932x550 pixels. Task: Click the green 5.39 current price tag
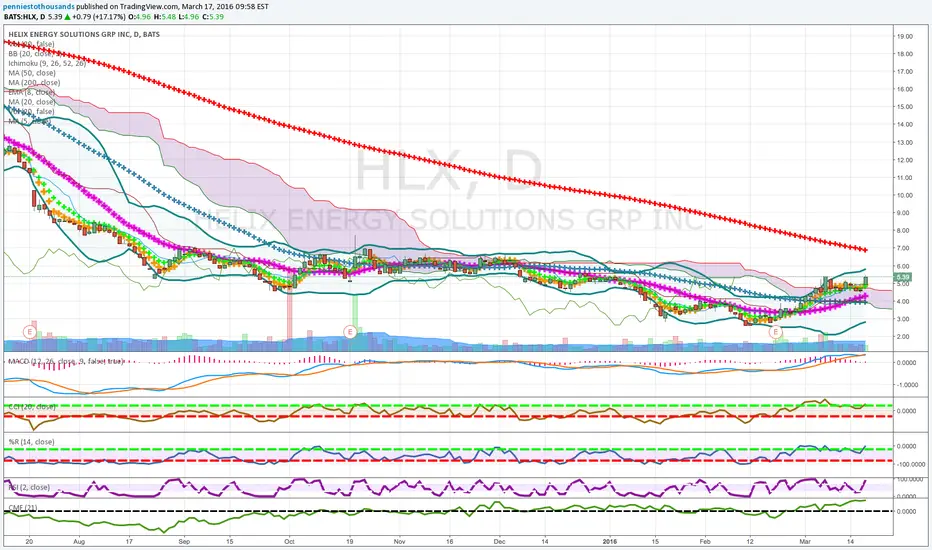pyautogui.click(x=903, y=277)
